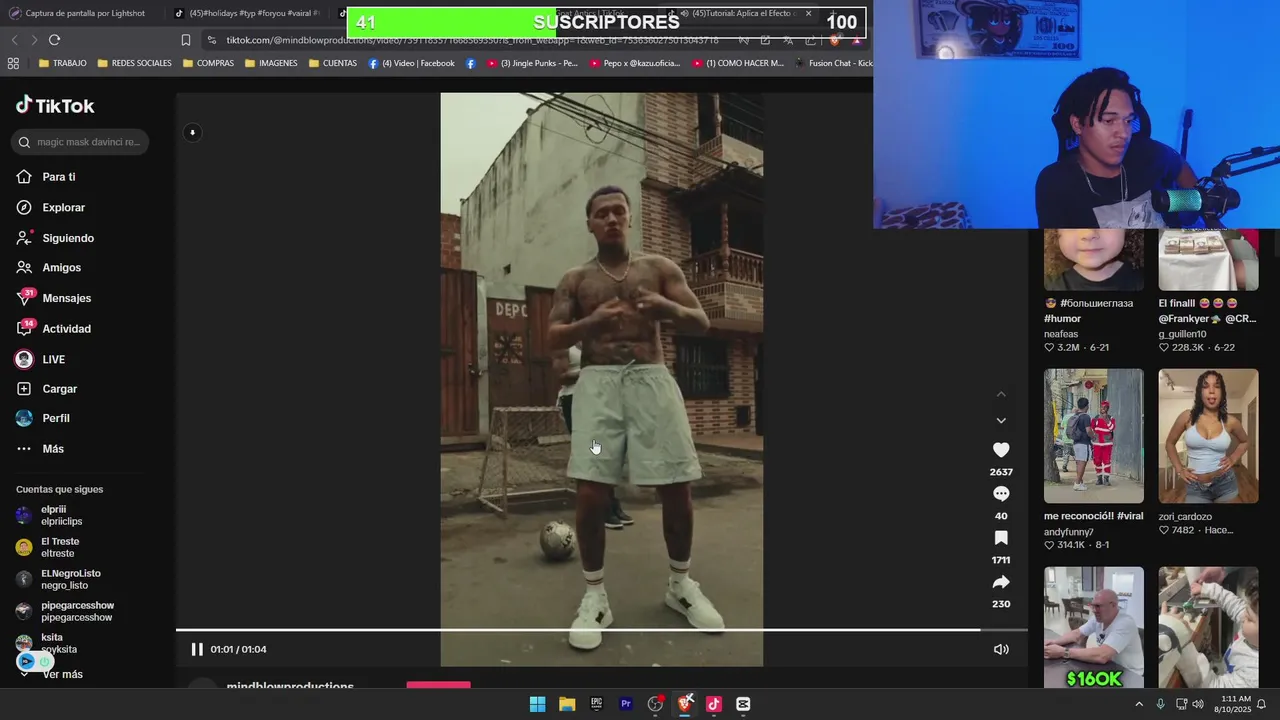Open the neafeas creator name
Screen dimensions: 1280x720
pos(1061,334)
